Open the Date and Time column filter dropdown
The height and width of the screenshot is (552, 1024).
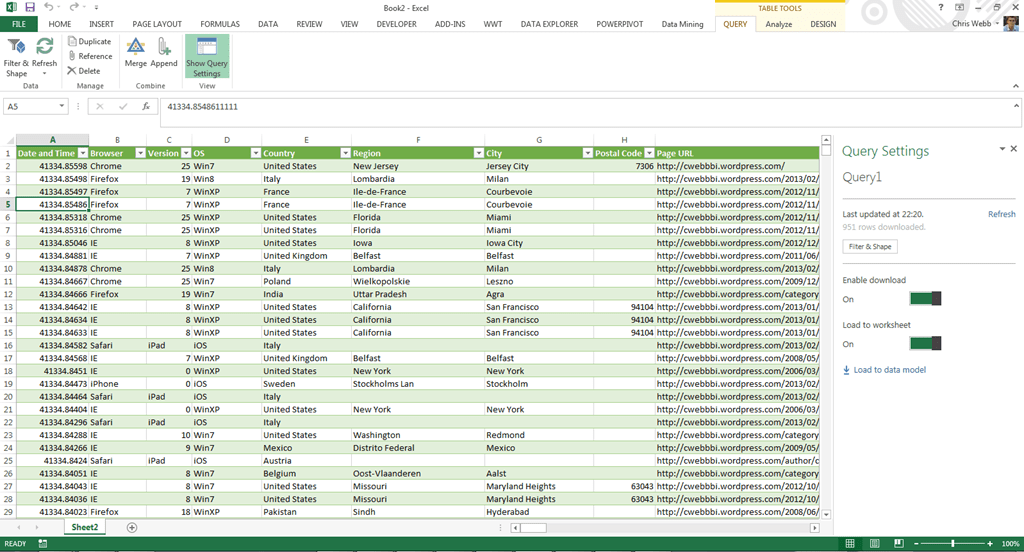click(83, 153)
